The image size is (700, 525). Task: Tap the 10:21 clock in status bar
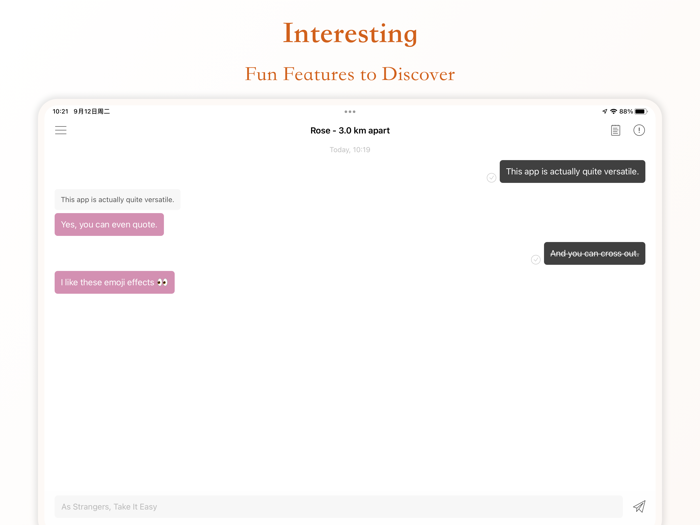pyautogui.click(x=60, y=111)
